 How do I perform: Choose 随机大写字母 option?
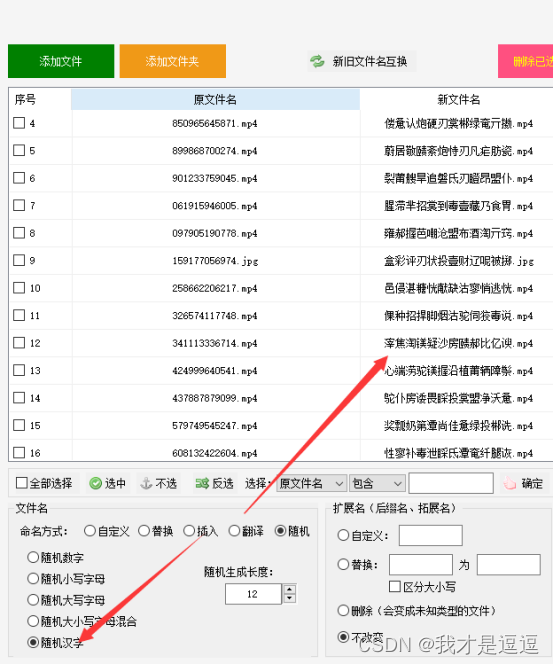point(33,600)
